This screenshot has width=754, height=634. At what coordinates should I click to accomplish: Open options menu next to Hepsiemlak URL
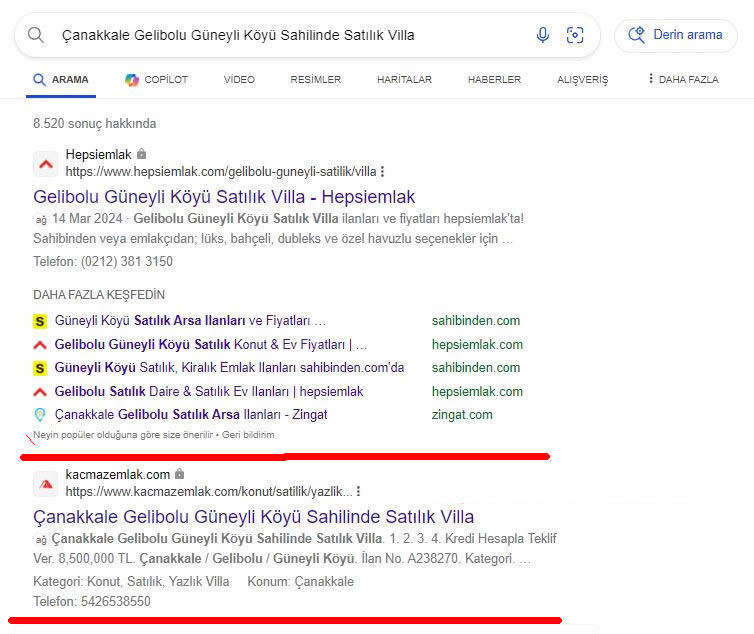[x=383, y=172]
